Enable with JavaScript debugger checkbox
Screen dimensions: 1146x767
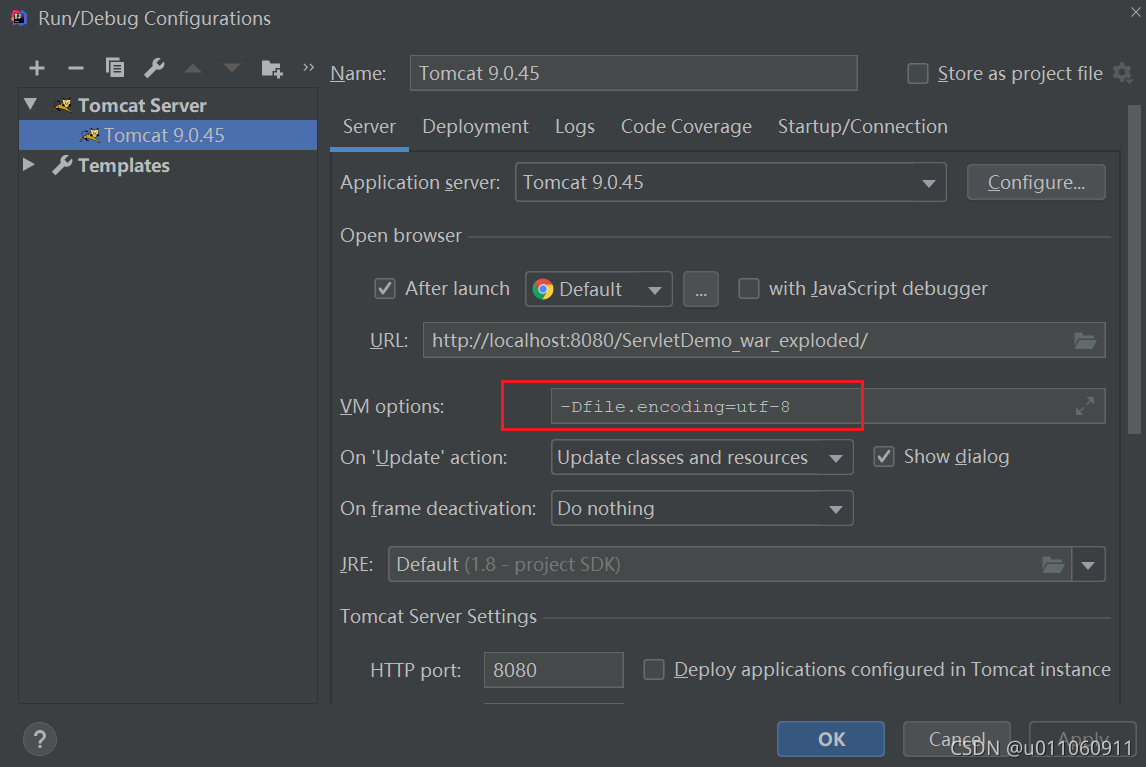click(748, 289)
